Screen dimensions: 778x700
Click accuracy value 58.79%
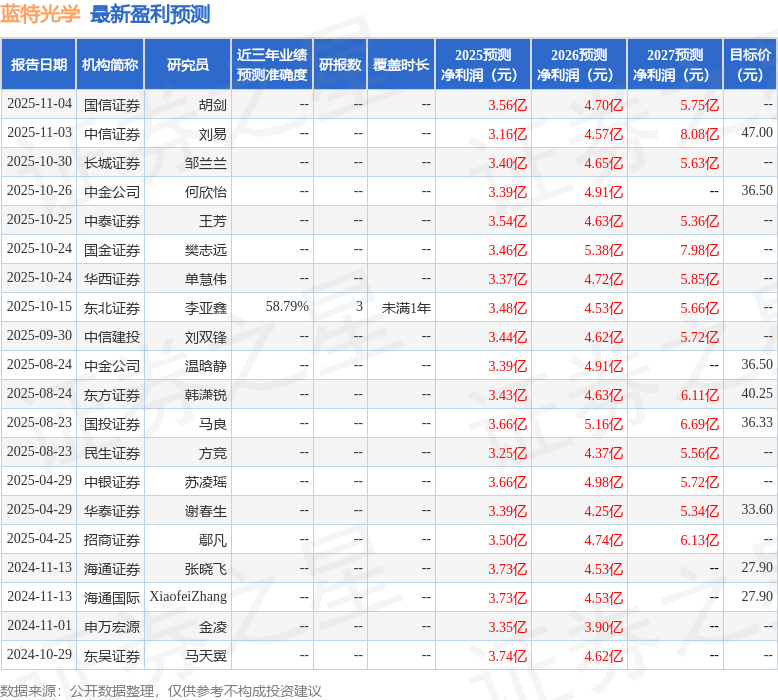[x=287, y=307]
